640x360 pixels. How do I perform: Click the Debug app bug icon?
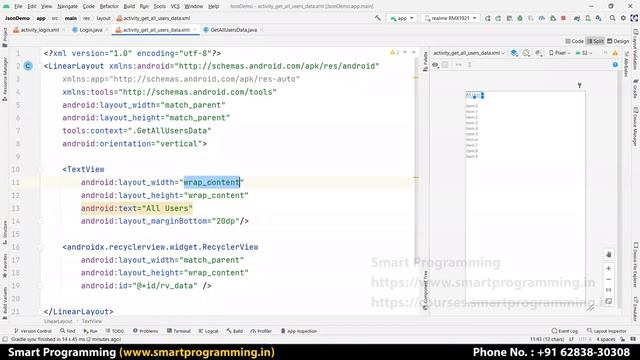pos(520,18)
